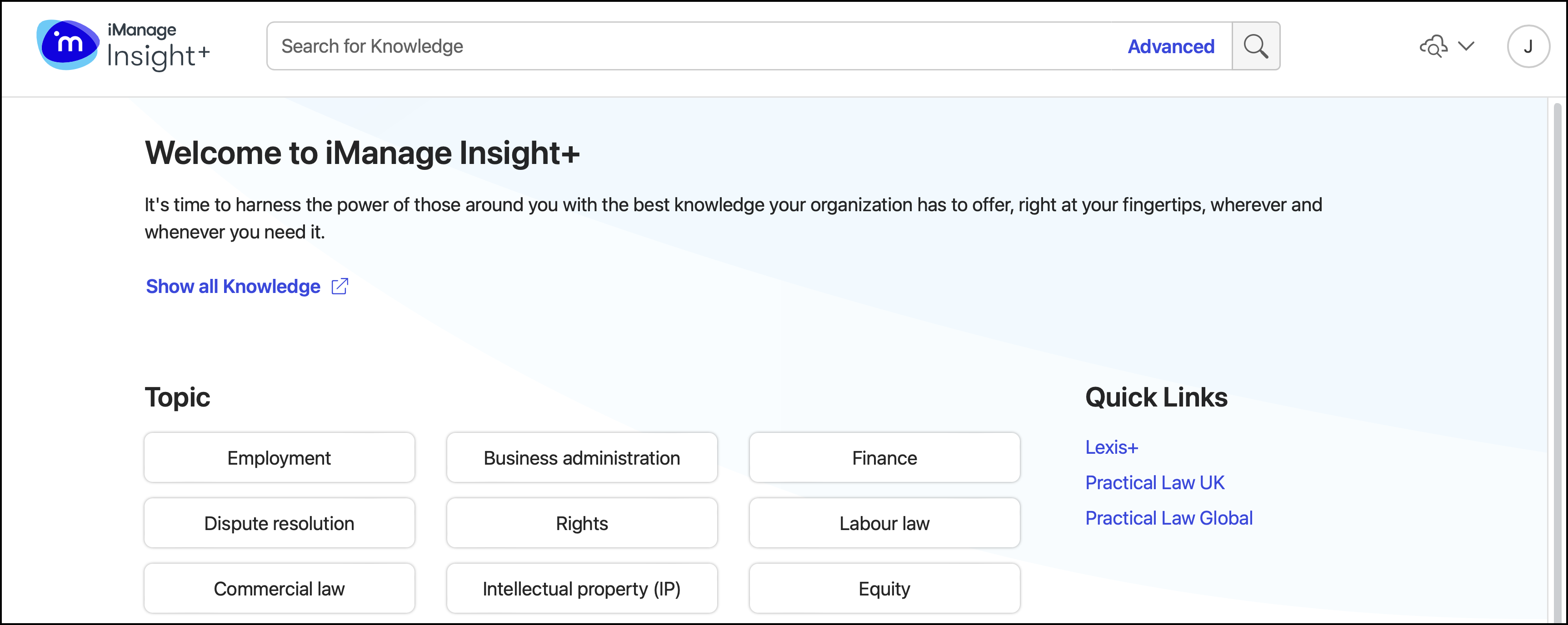Open the Show all Knowledge link

click(233, 286)
